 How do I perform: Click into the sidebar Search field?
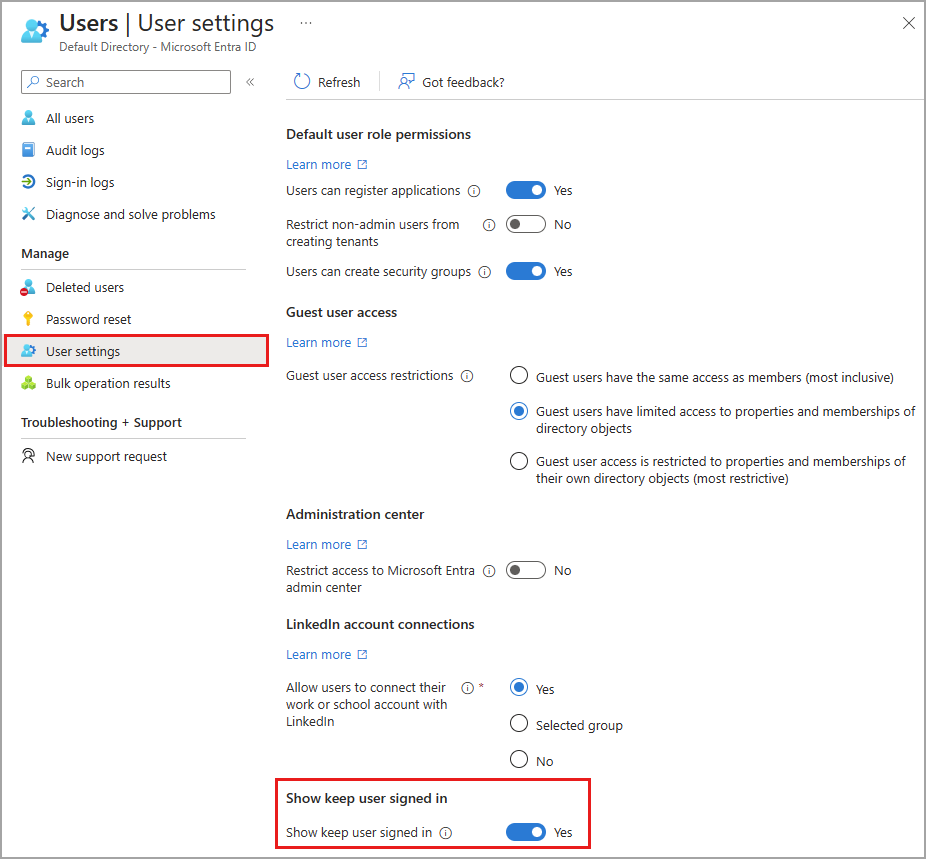coord(126,82)
